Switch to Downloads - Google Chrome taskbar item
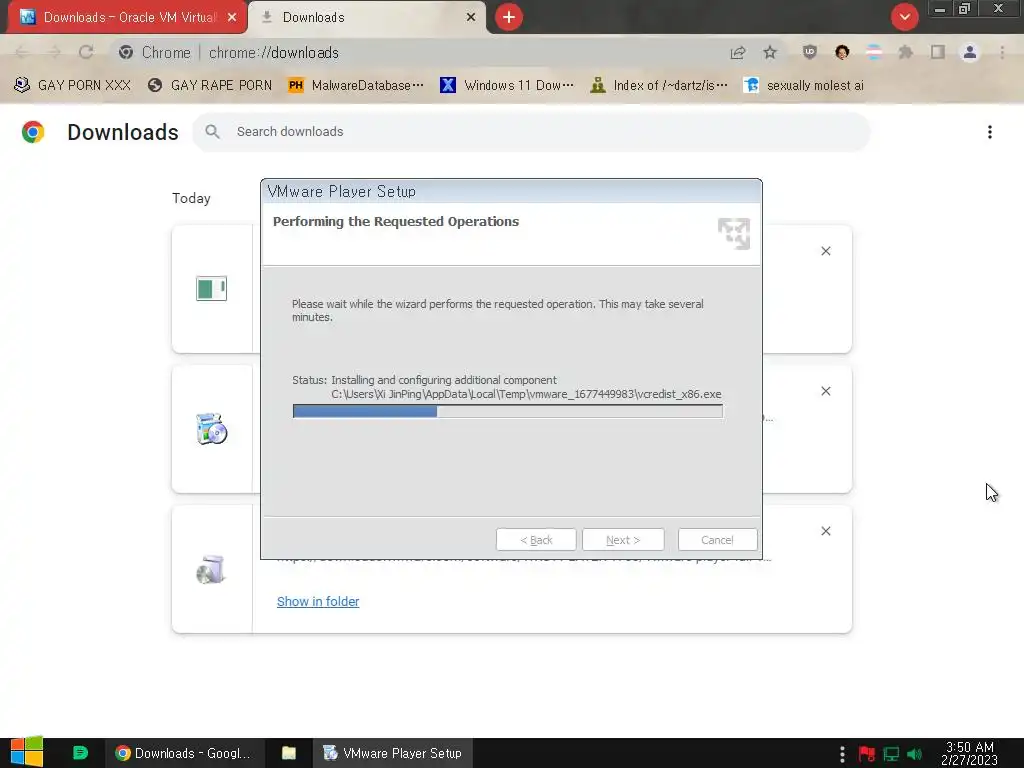1024x768 pixels. (185, 753)
